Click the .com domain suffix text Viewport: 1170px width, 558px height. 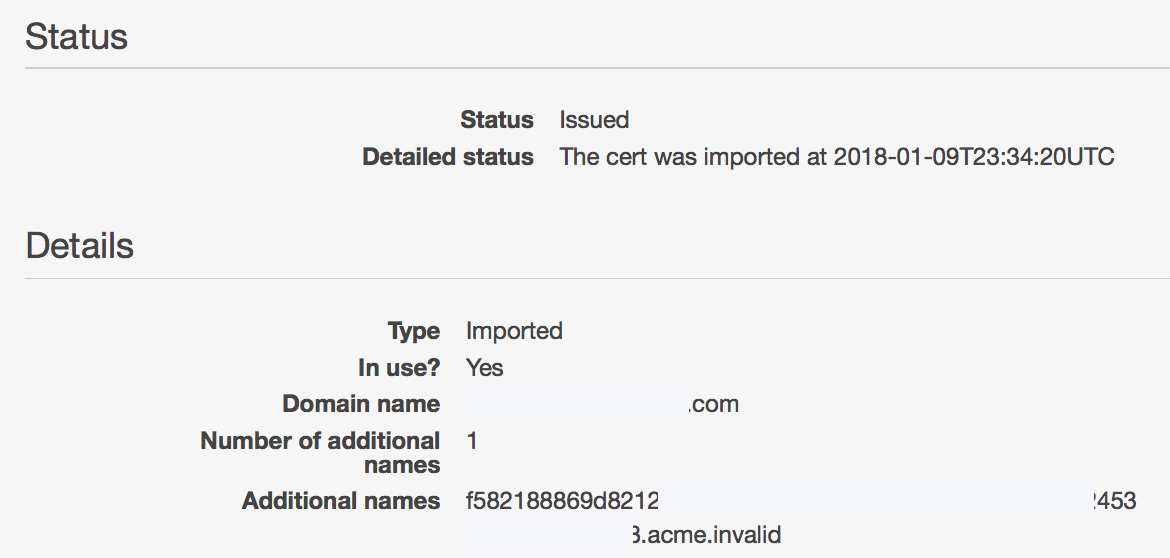[x=714, y=404]
